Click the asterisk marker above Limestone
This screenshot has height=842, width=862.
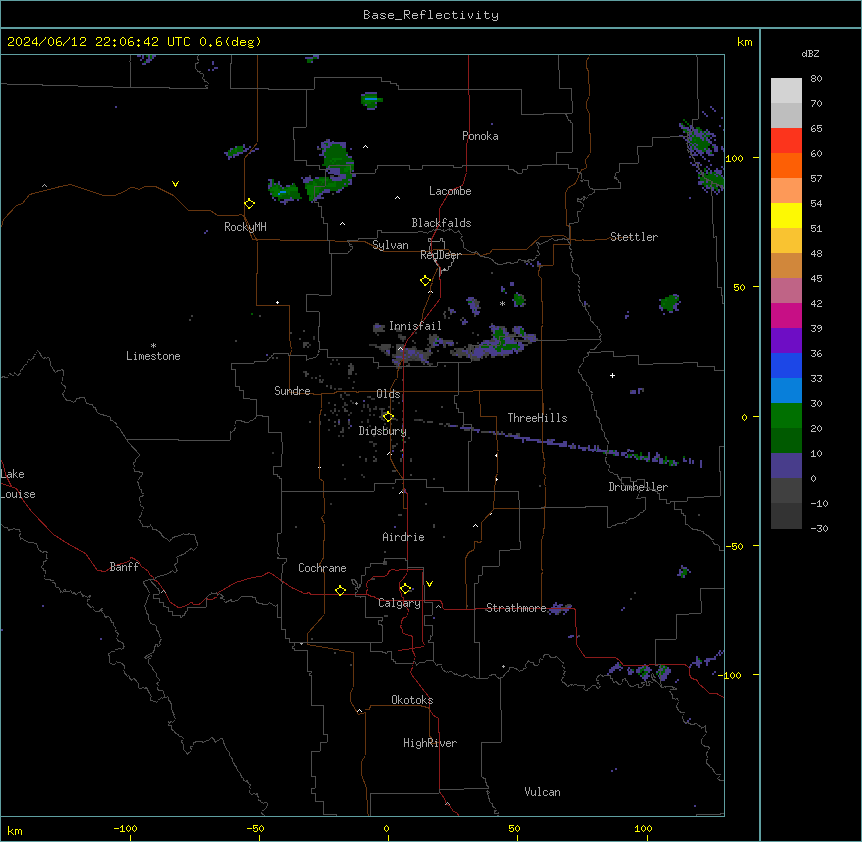pos(153,346)
